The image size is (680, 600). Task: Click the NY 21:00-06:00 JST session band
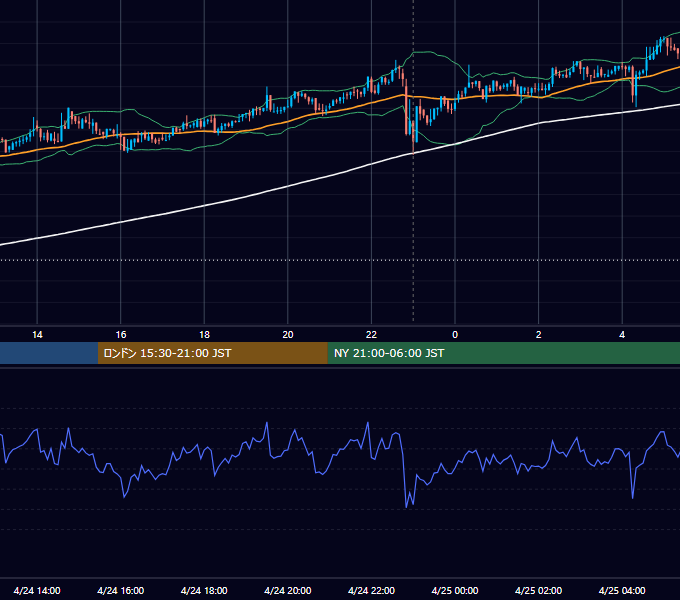click(503, 353)
